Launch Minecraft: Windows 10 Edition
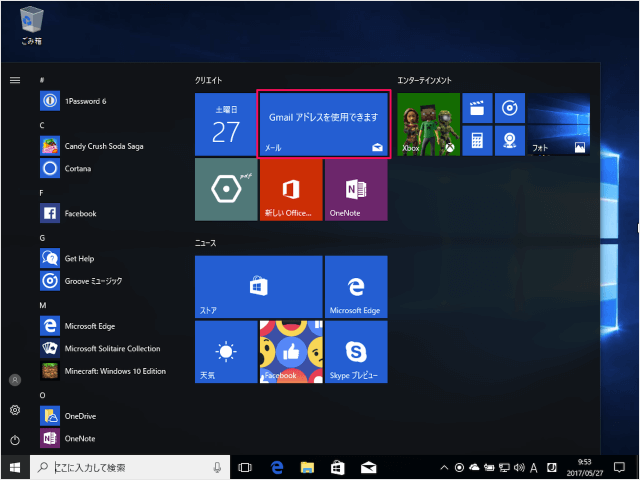The image size is (640, 480). [104, 371]
